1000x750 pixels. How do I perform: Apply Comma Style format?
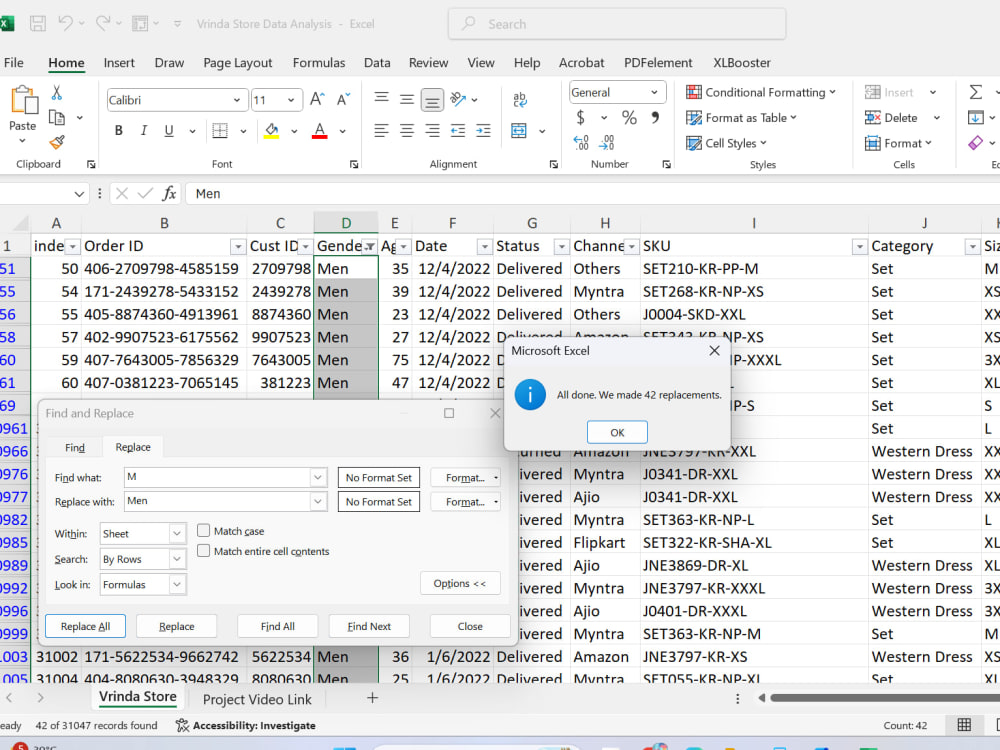coord(655,117)
